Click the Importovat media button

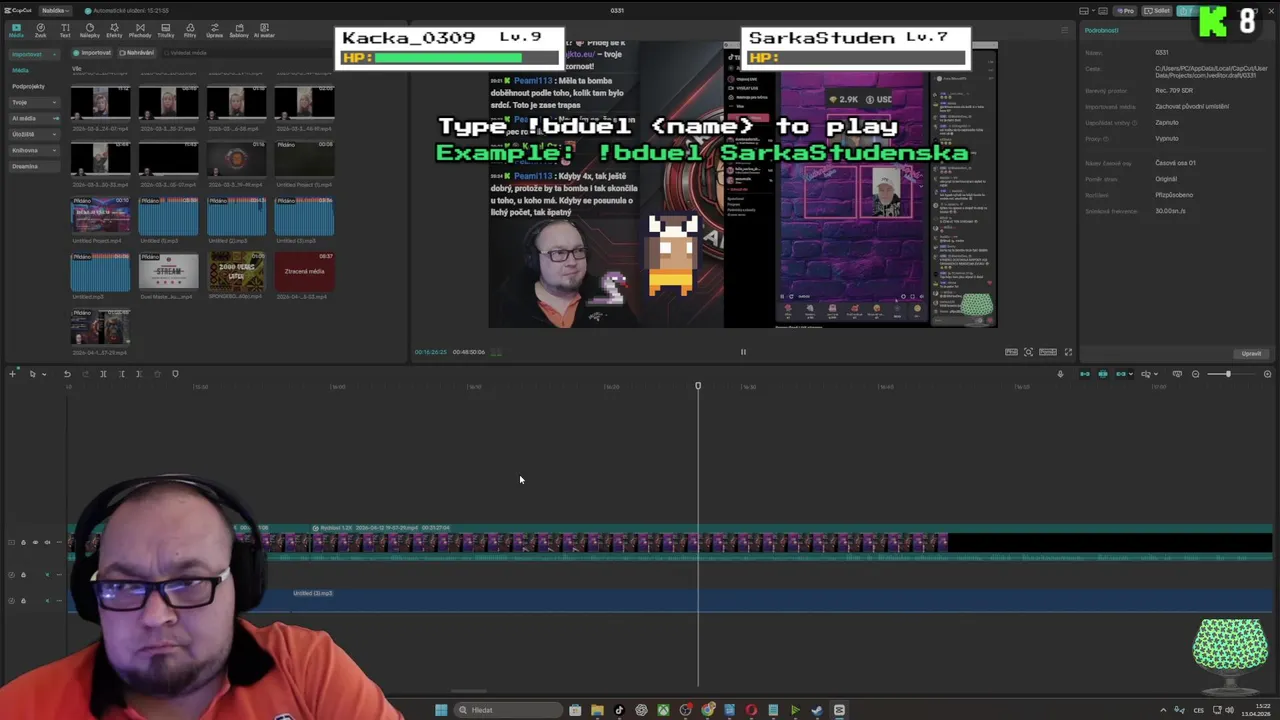tap(93, 53)
